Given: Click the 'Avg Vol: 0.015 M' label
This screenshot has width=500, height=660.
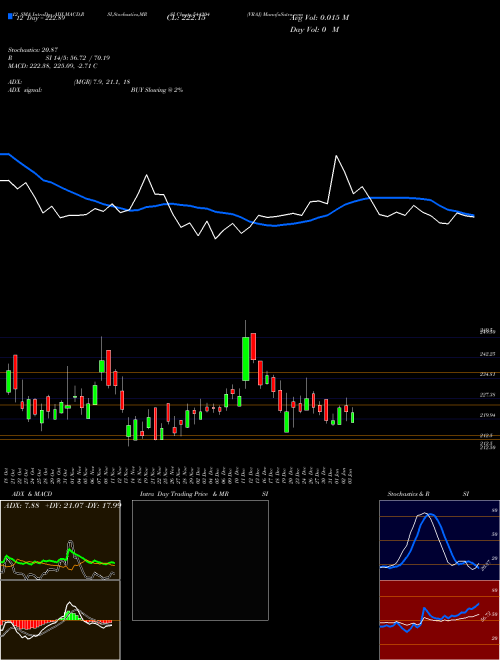Looking at the screenshot, I should (x=319, y=18).
